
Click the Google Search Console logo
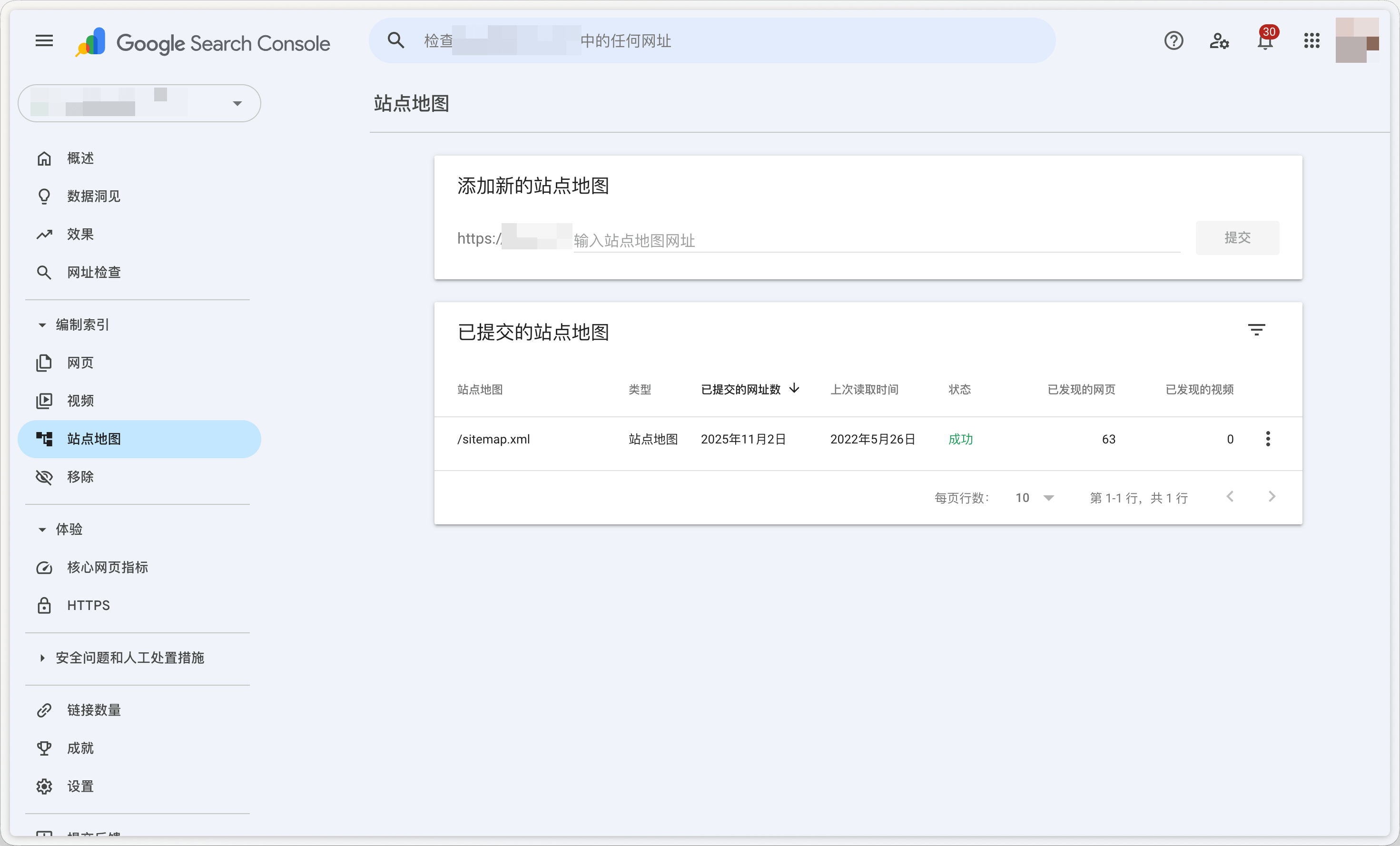[203, 43]
